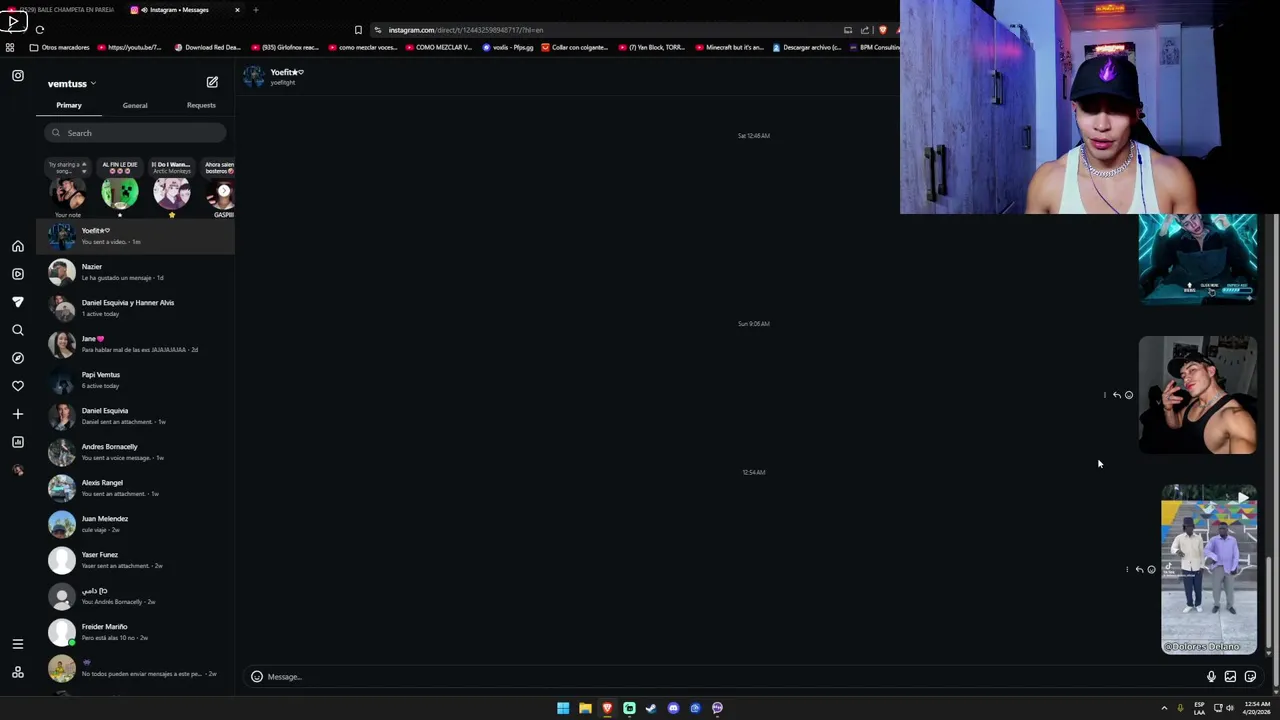1280x720 pixels.
Task: Reload the page with the browser refresh icon
Action: click(x=40, y=30)
